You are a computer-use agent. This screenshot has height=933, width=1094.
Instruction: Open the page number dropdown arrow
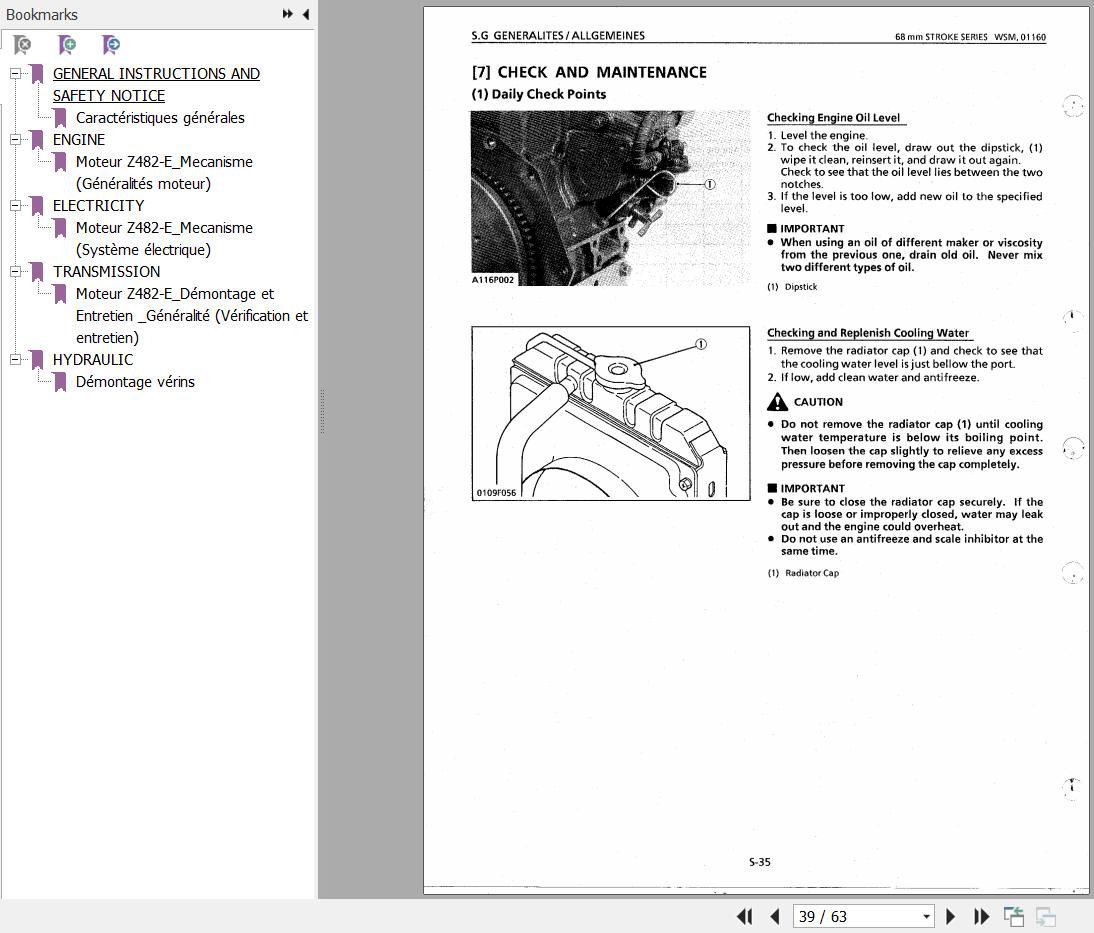(927, 917)
